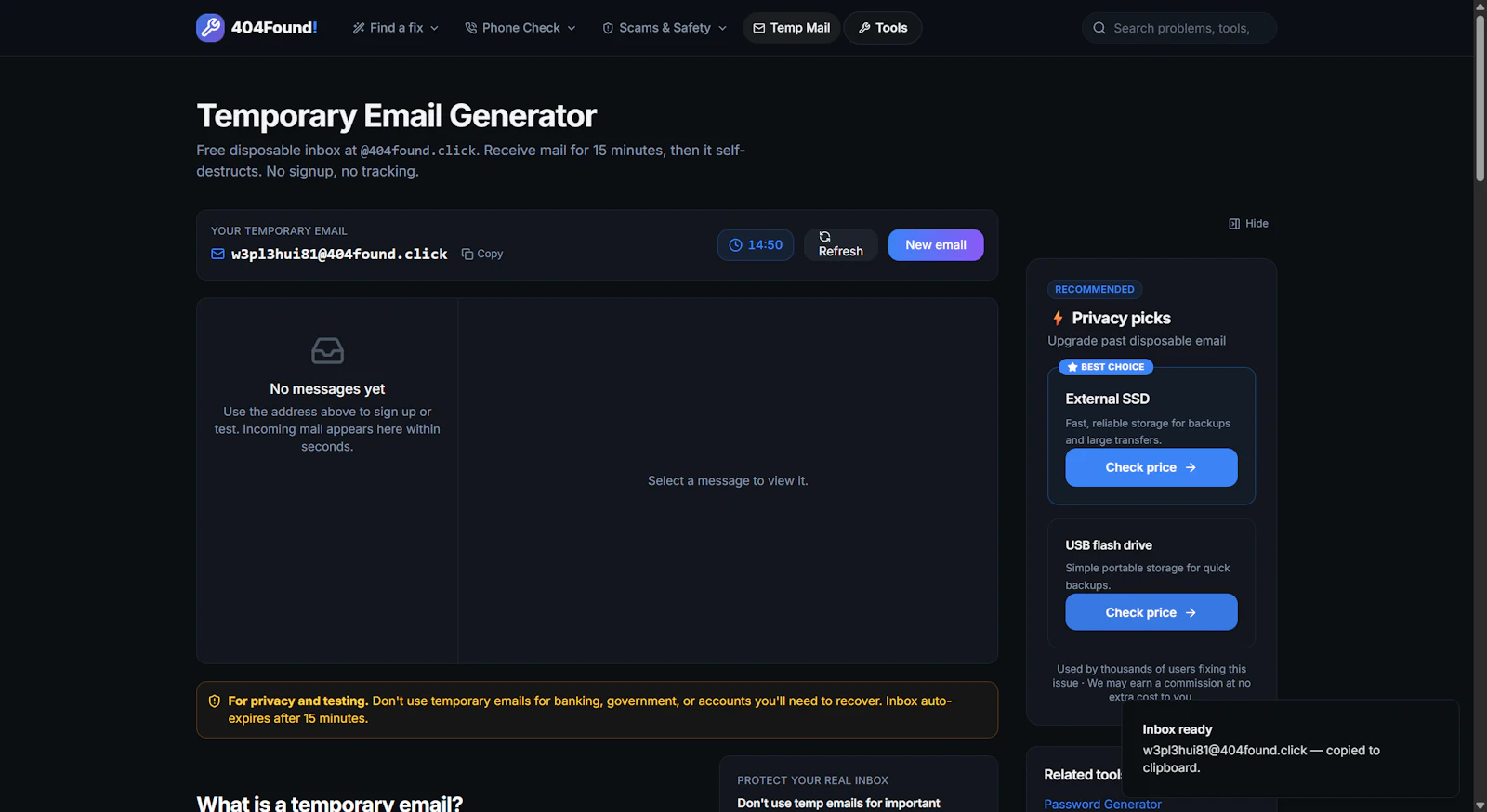Open the Tools nav item
The image size is (1487, 812).
[x=883, y=28]
